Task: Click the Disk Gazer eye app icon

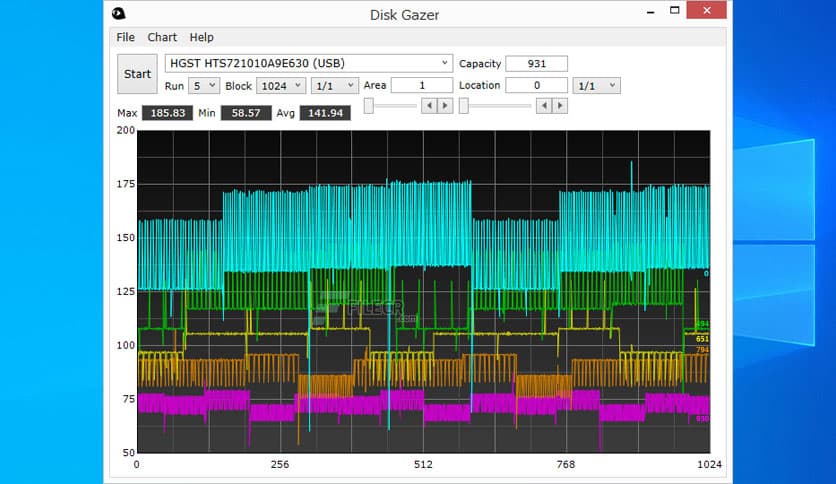Action: 118,13
